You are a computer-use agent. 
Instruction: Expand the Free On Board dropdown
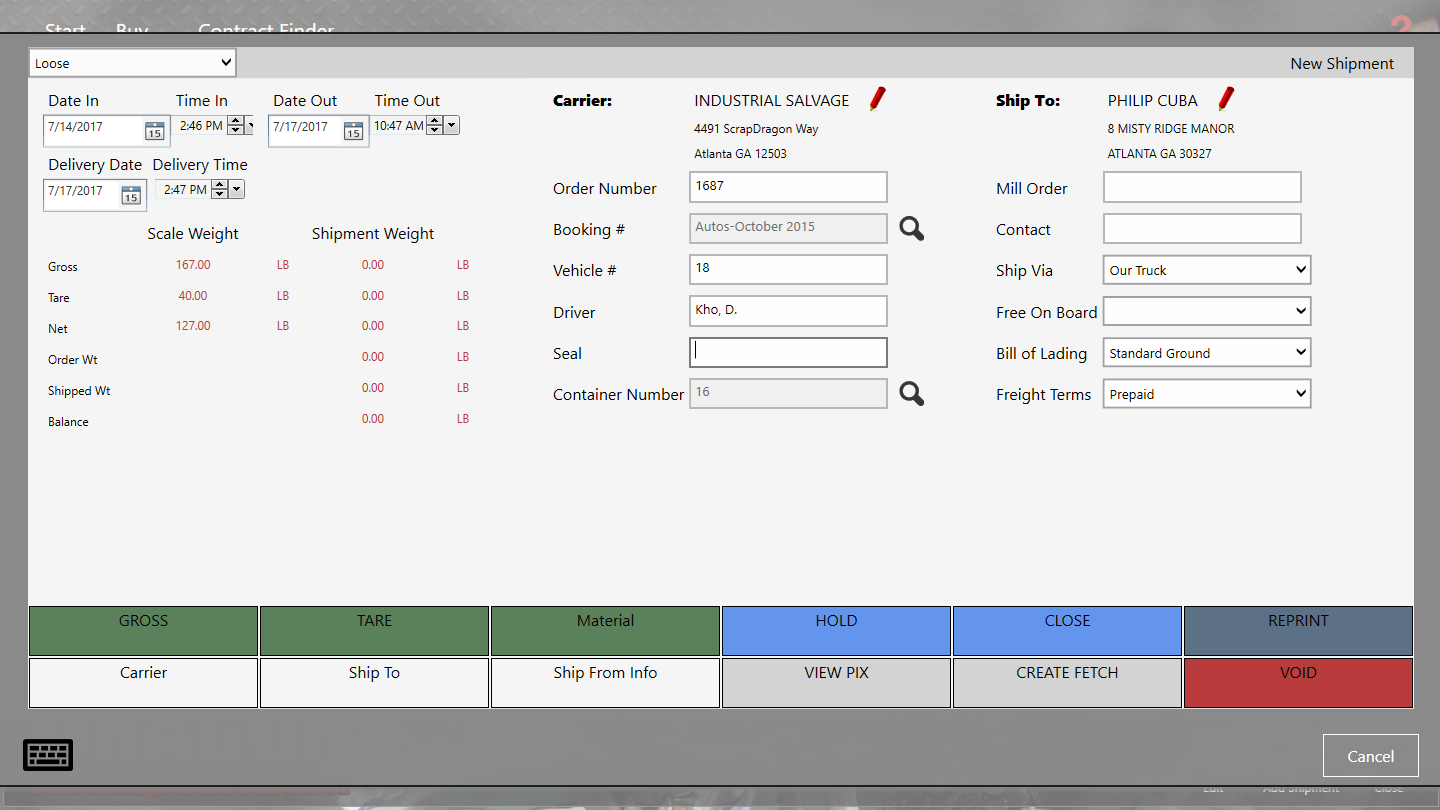tap(1207, 311)
